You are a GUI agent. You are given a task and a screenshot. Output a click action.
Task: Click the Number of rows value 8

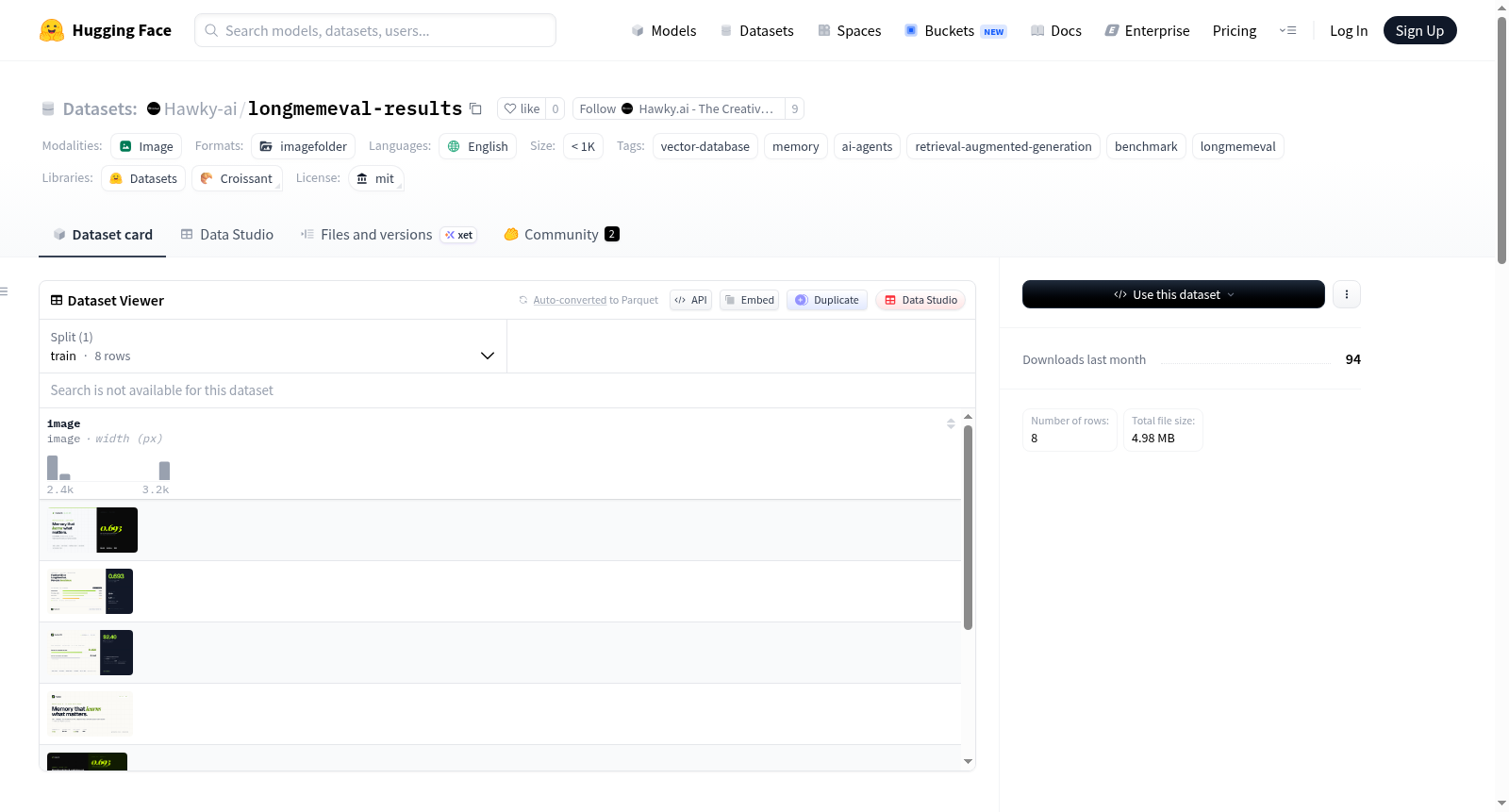point(1035,439)
